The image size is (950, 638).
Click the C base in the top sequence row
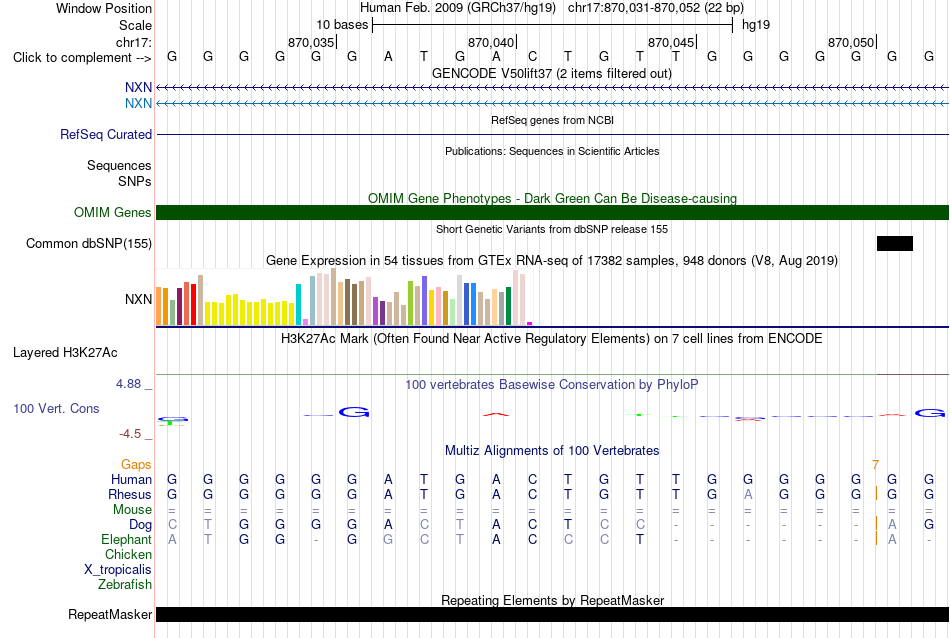(532, 57)
